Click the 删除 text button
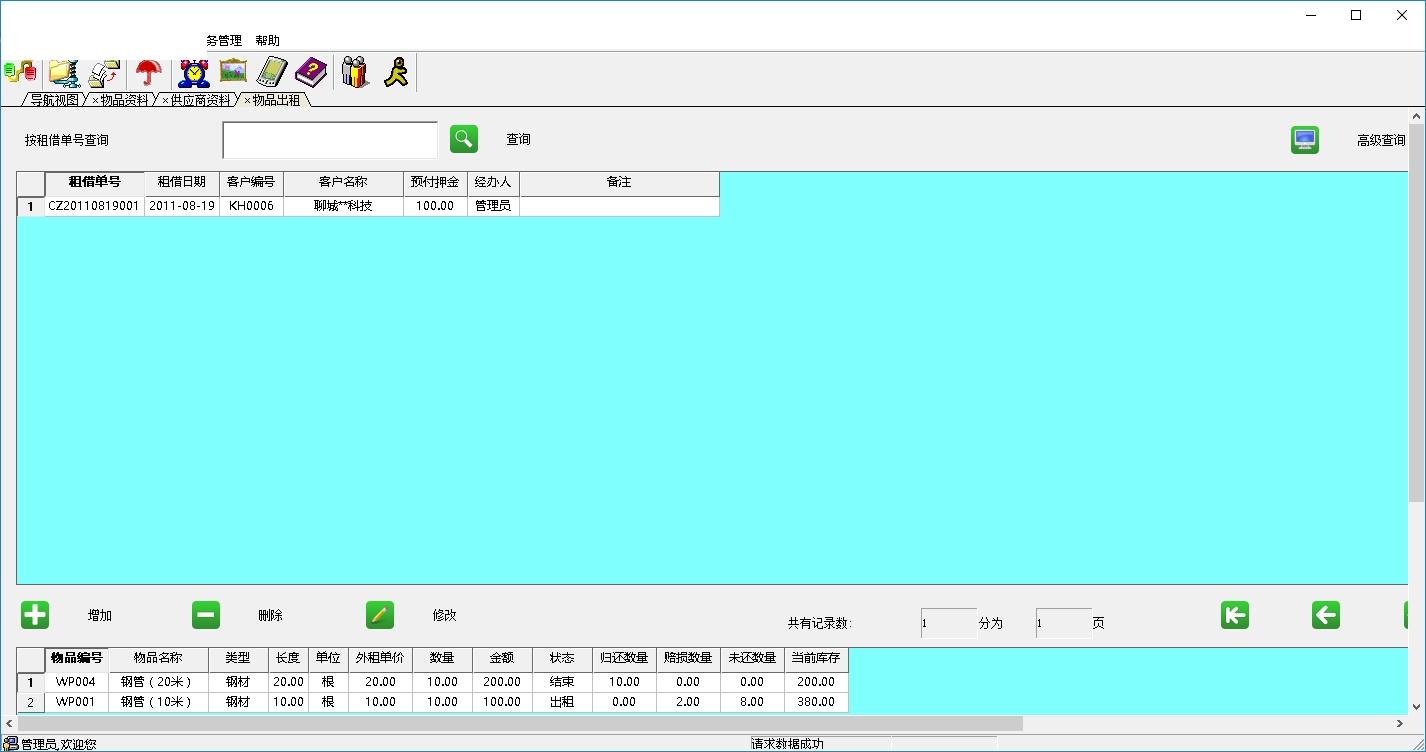1426x752 pixels. point(270,616)
